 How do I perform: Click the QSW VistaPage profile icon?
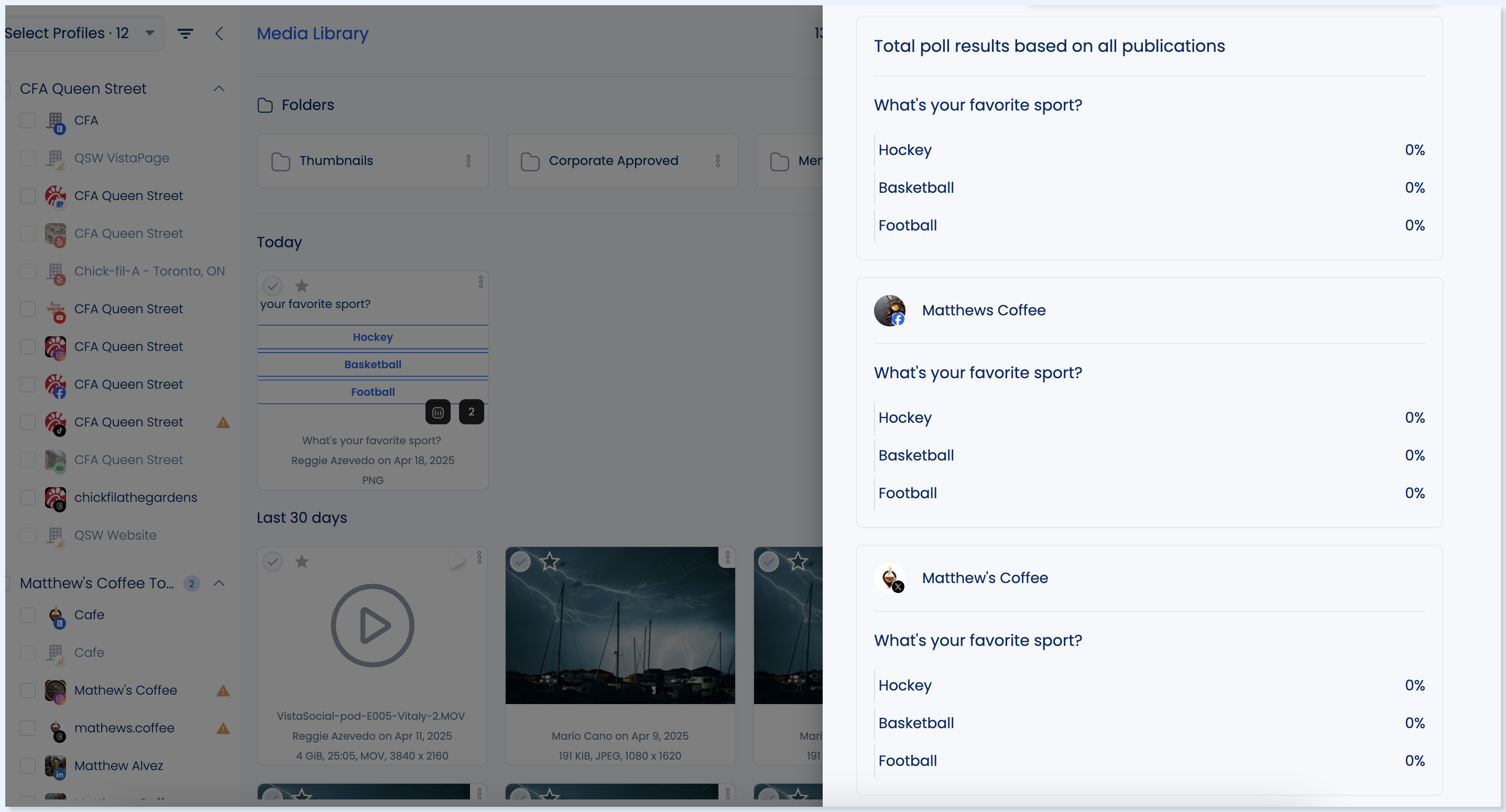(56, 160)
